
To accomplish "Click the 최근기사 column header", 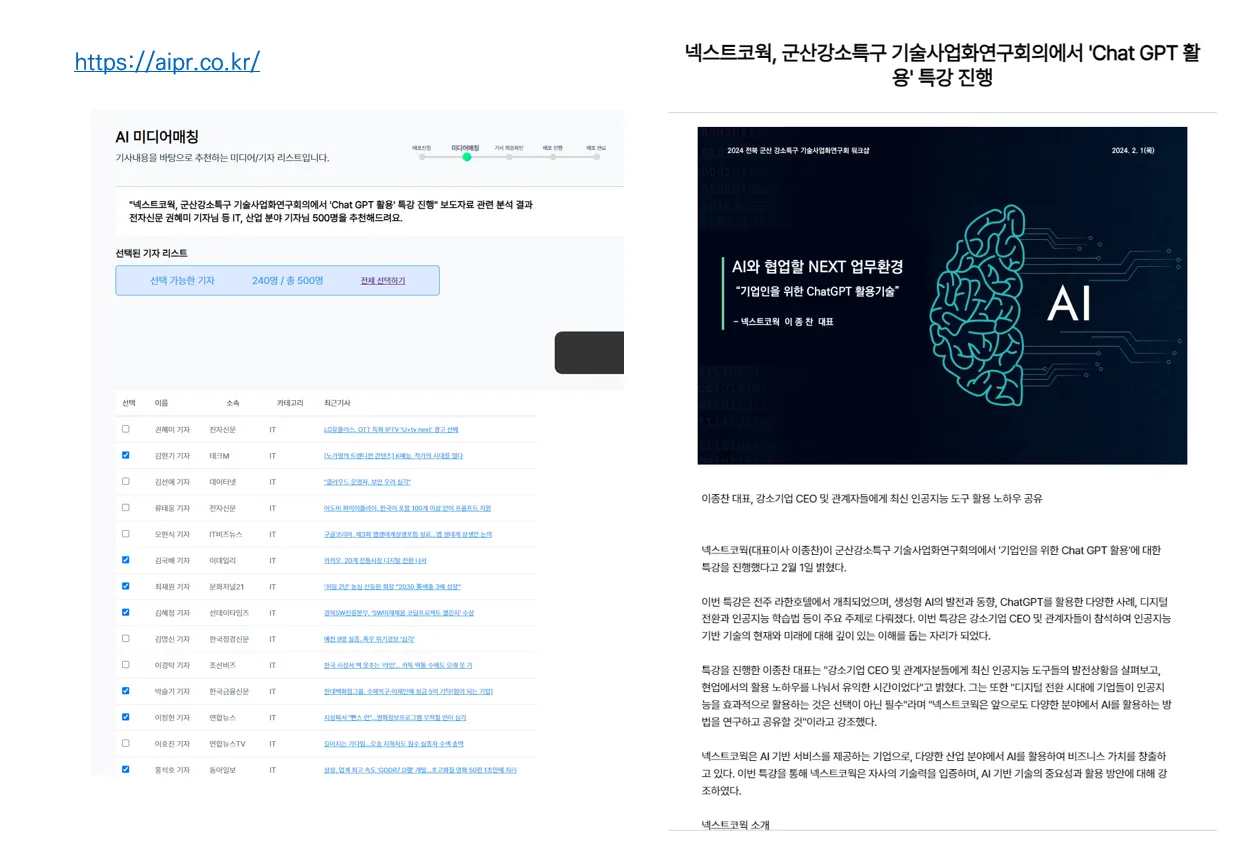I will coord(336,403).
